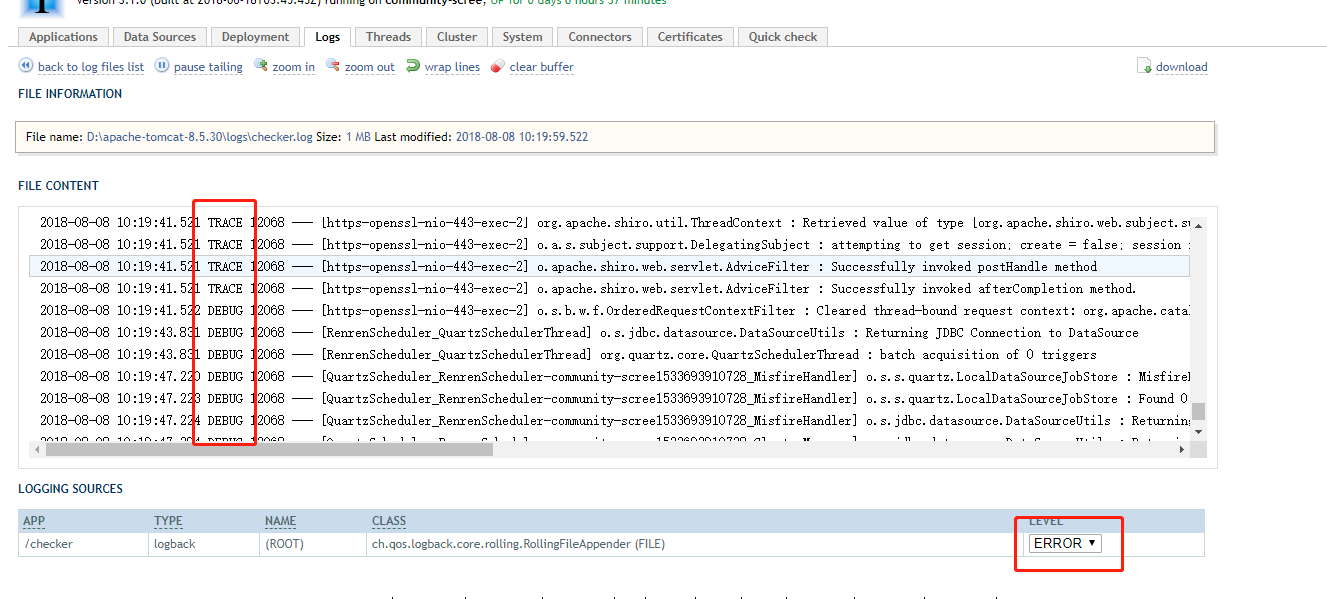Click the back to log files list icon

point(26,66)
